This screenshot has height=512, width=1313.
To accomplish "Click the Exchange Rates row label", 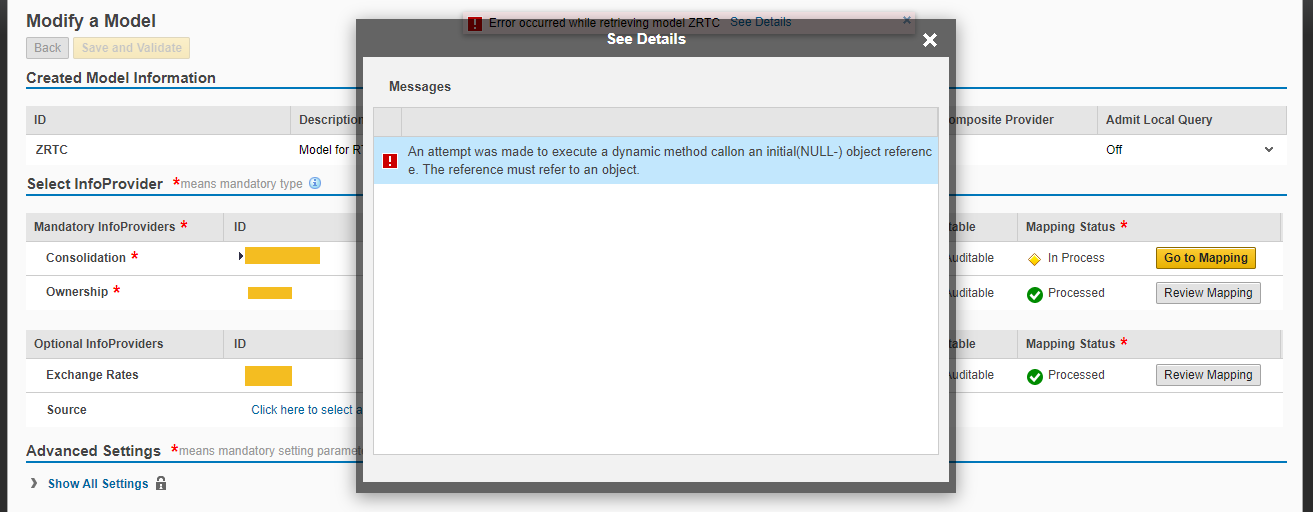I will tap(92, 375).
